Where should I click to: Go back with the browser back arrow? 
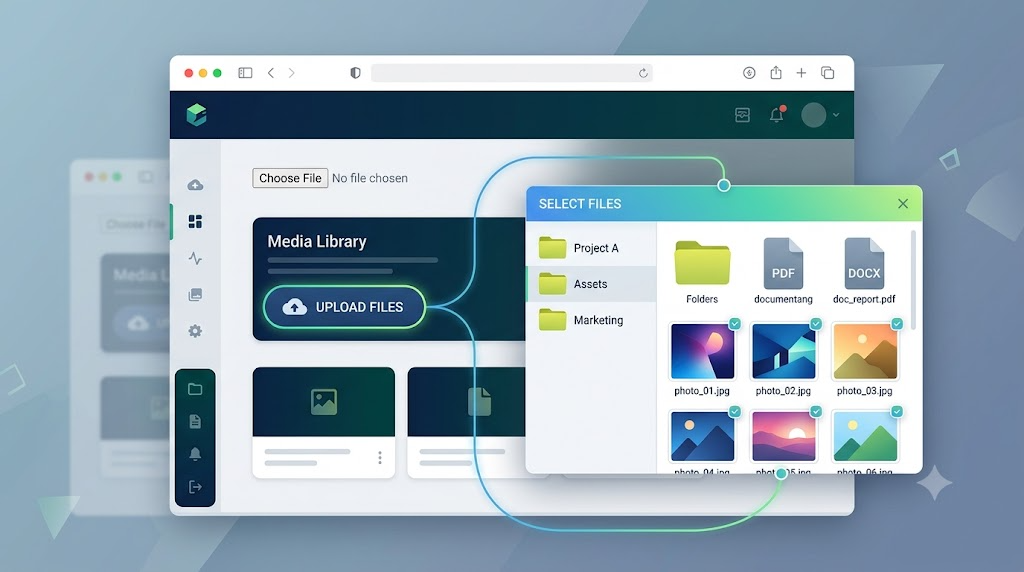pyautogui.click(x=271, y=72)
